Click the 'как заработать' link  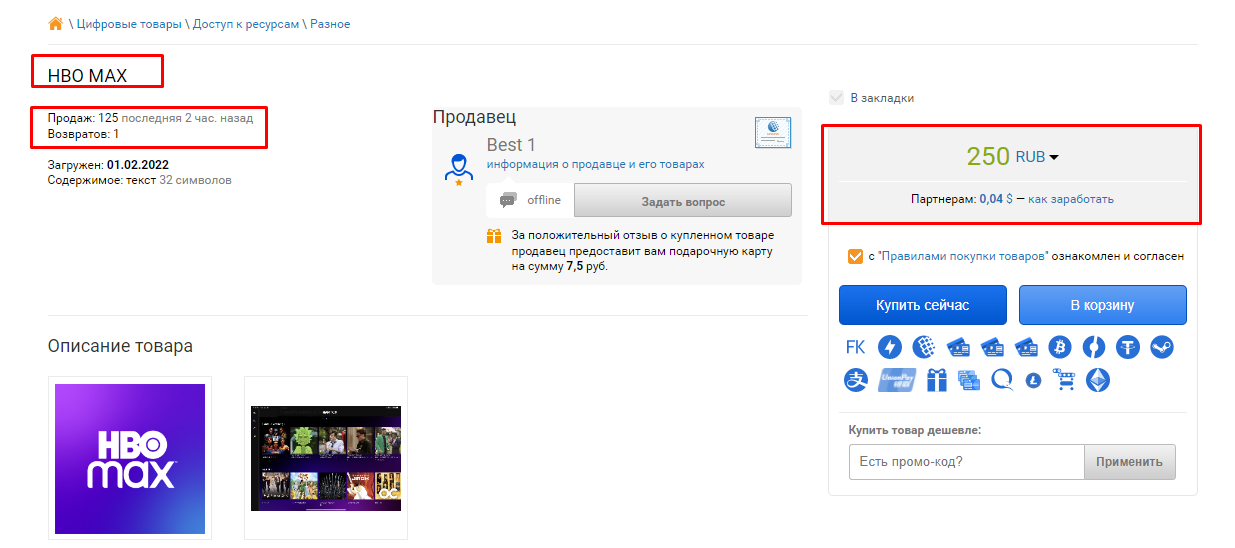(1071, 199)
